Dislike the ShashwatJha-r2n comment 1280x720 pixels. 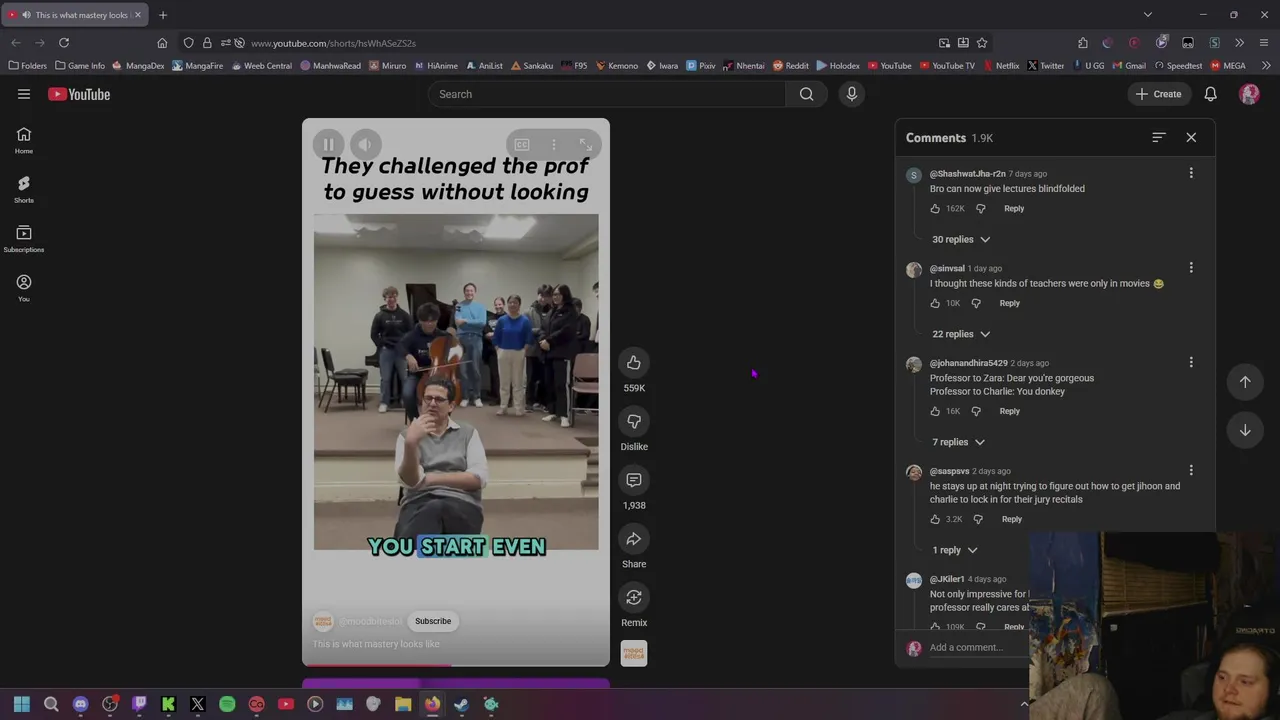[x=980, y=209]
